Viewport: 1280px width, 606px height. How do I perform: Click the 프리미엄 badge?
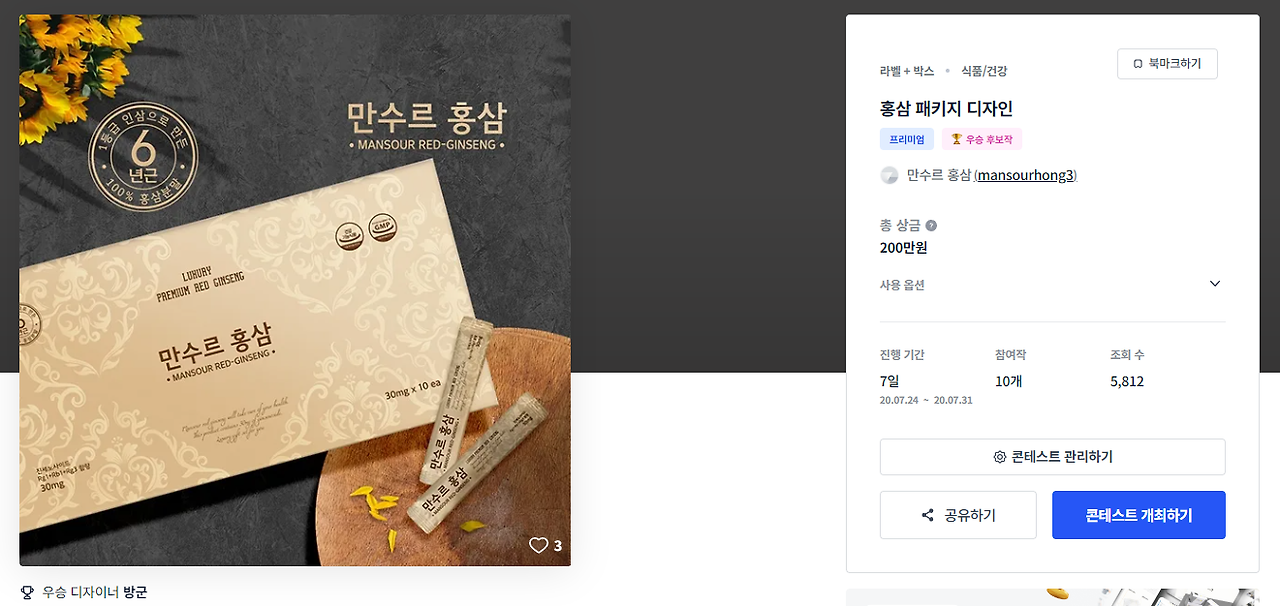point(907,139)
